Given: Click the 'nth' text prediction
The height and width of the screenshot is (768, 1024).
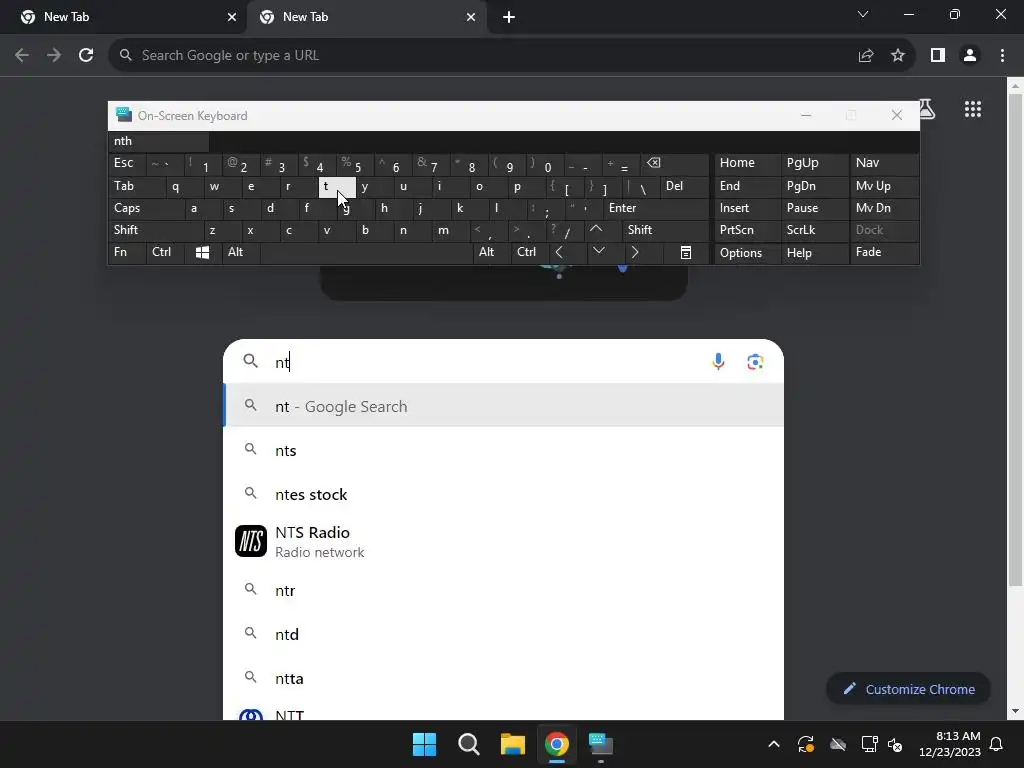Looking at the screenshot, I should (158, 141).
